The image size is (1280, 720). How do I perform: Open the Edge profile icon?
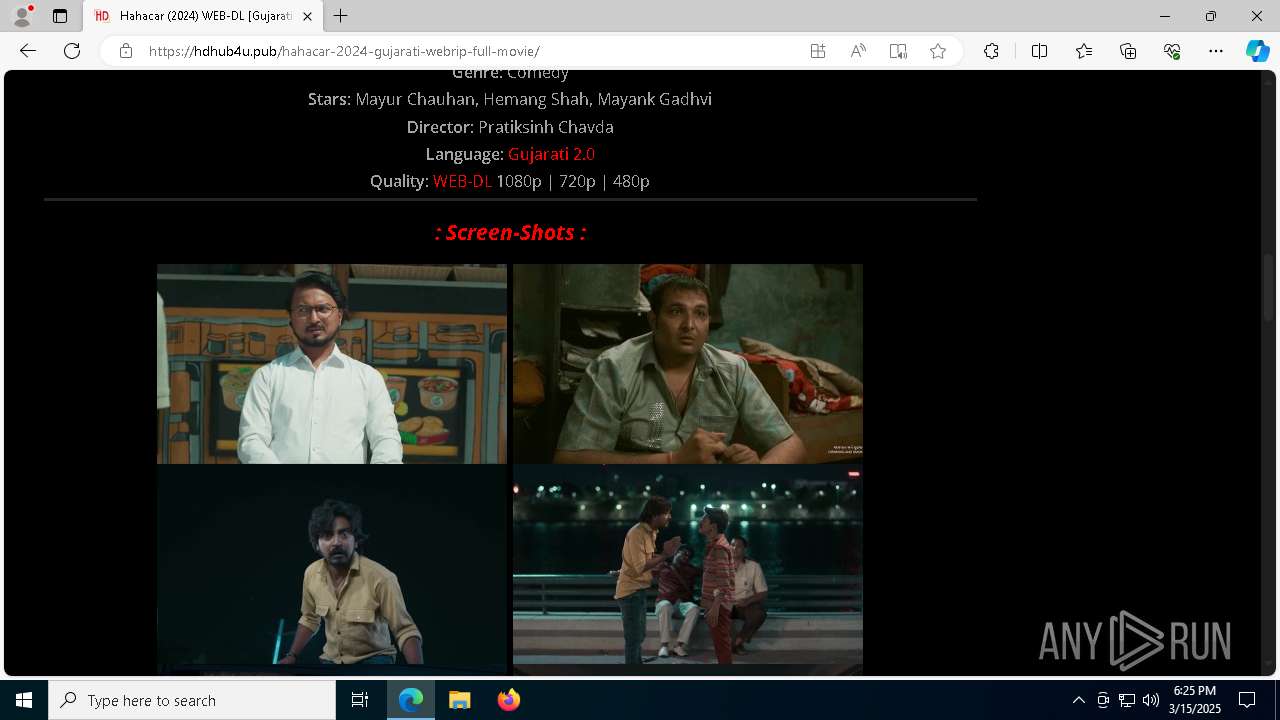(22, 16)
